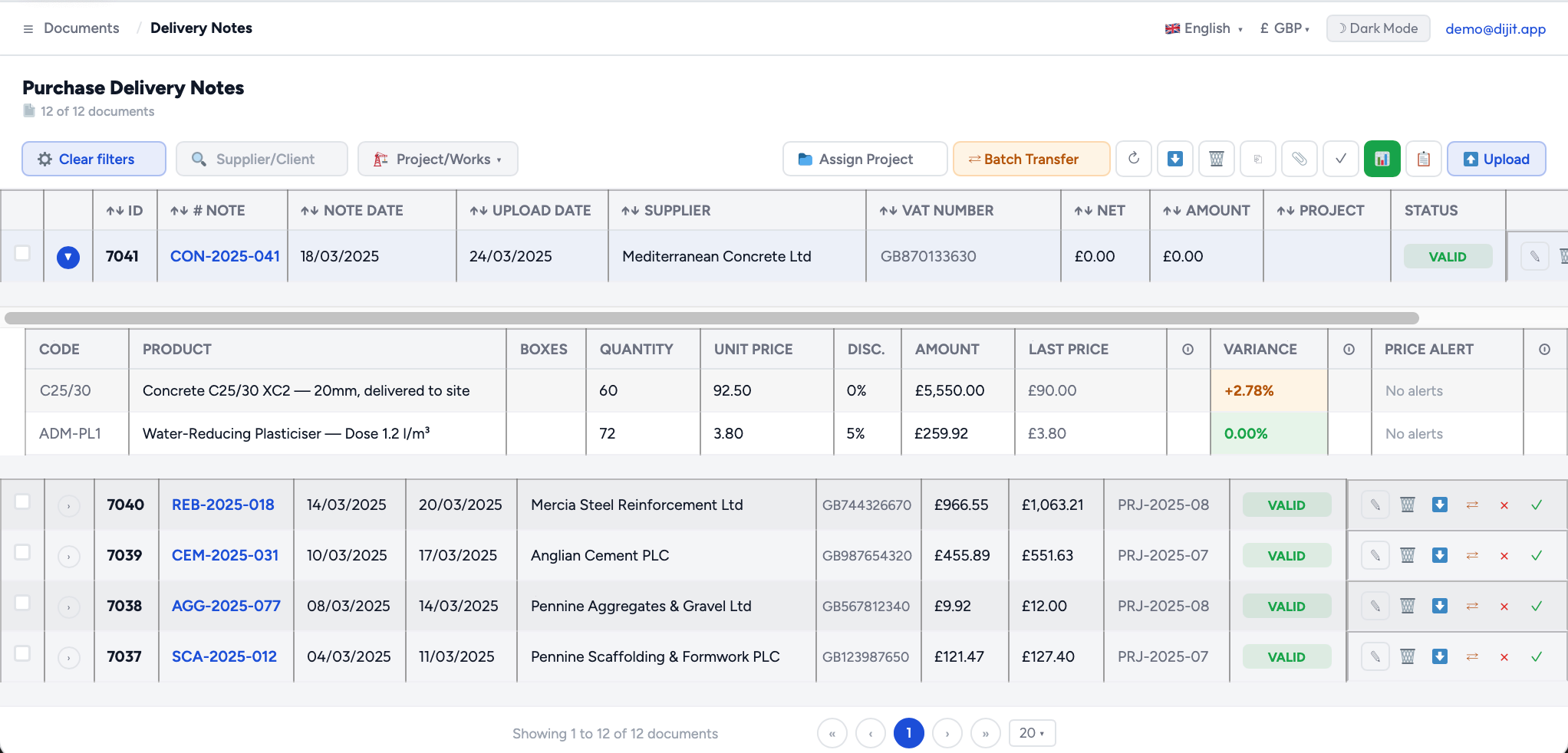The width and height of the screenshot is (1568, 753).
Task: Reject row 7038 with red X
Action: (x=1504, y=607)
